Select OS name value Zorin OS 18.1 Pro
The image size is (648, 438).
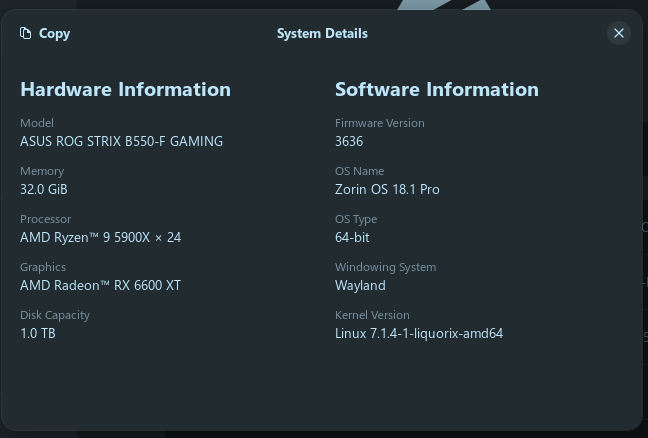pyautogui.click(x=387, y=189)
